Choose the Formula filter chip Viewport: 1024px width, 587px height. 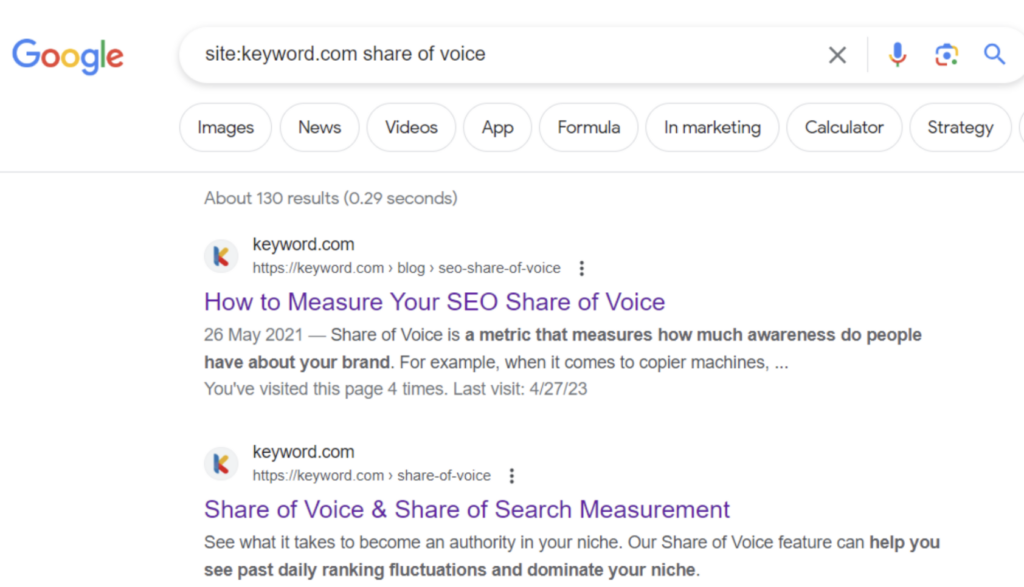pyautogui.click(x=588, y=127)
